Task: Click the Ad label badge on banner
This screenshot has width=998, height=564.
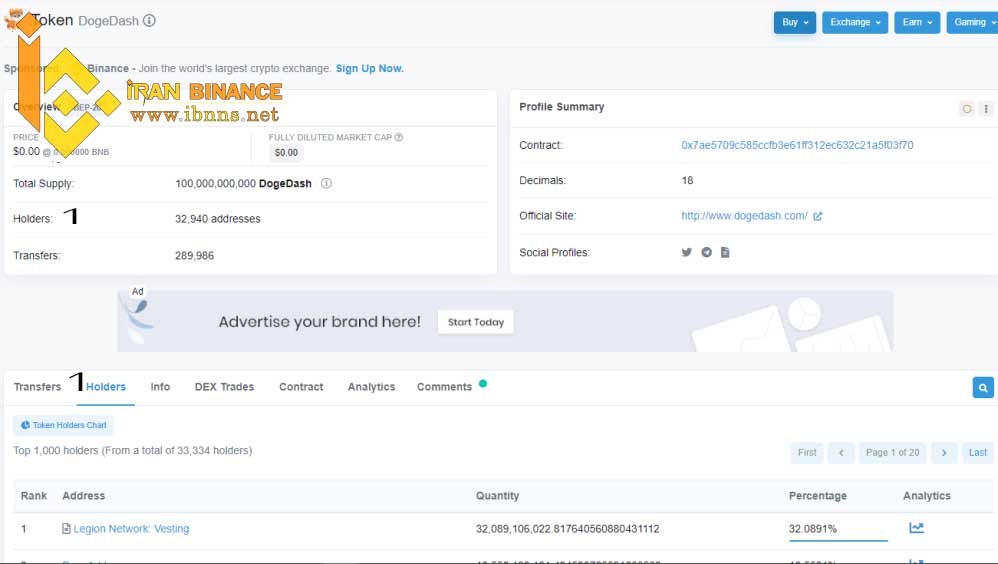Action: [x=137, y=292]
